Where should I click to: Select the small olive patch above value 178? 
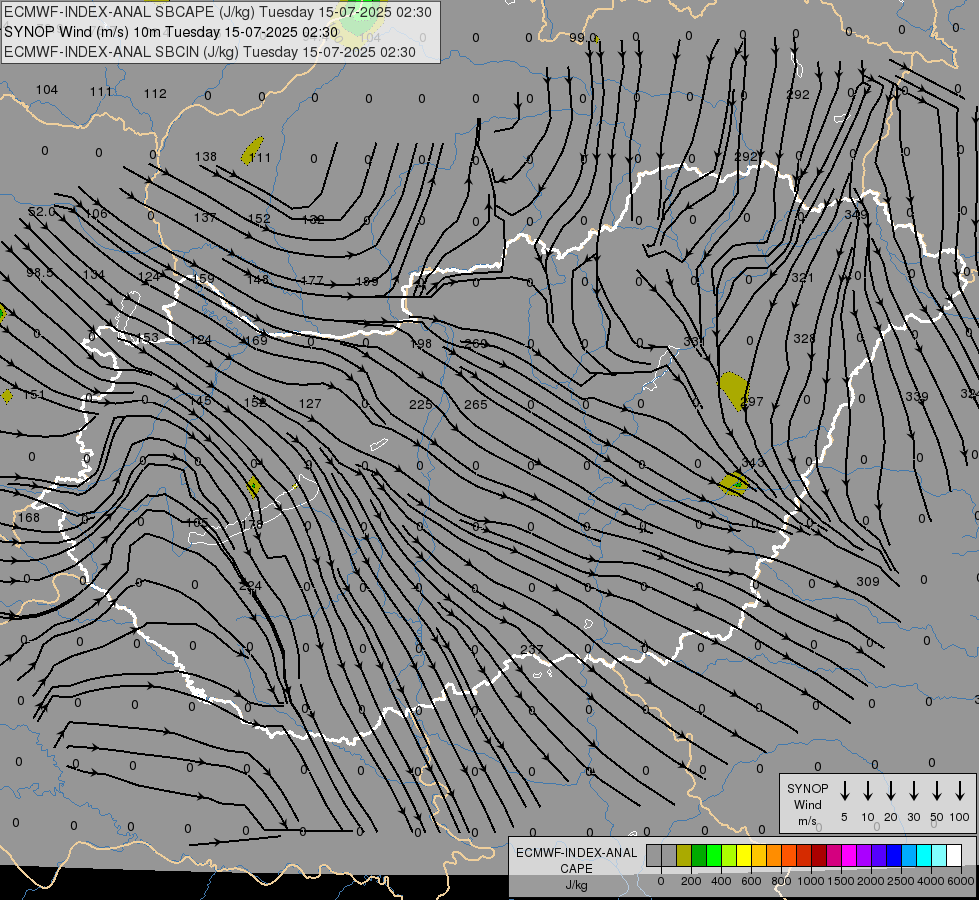(253, 486)
